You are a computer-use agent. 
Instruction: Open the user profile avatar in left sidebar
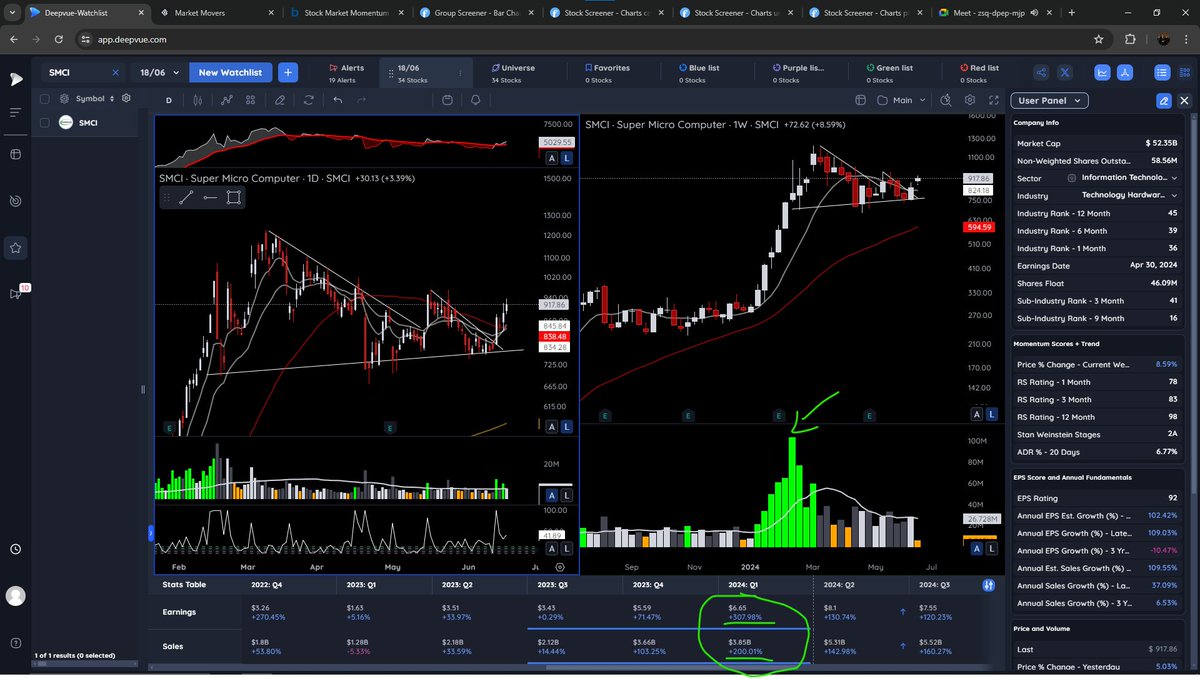(x=16, y=595)
